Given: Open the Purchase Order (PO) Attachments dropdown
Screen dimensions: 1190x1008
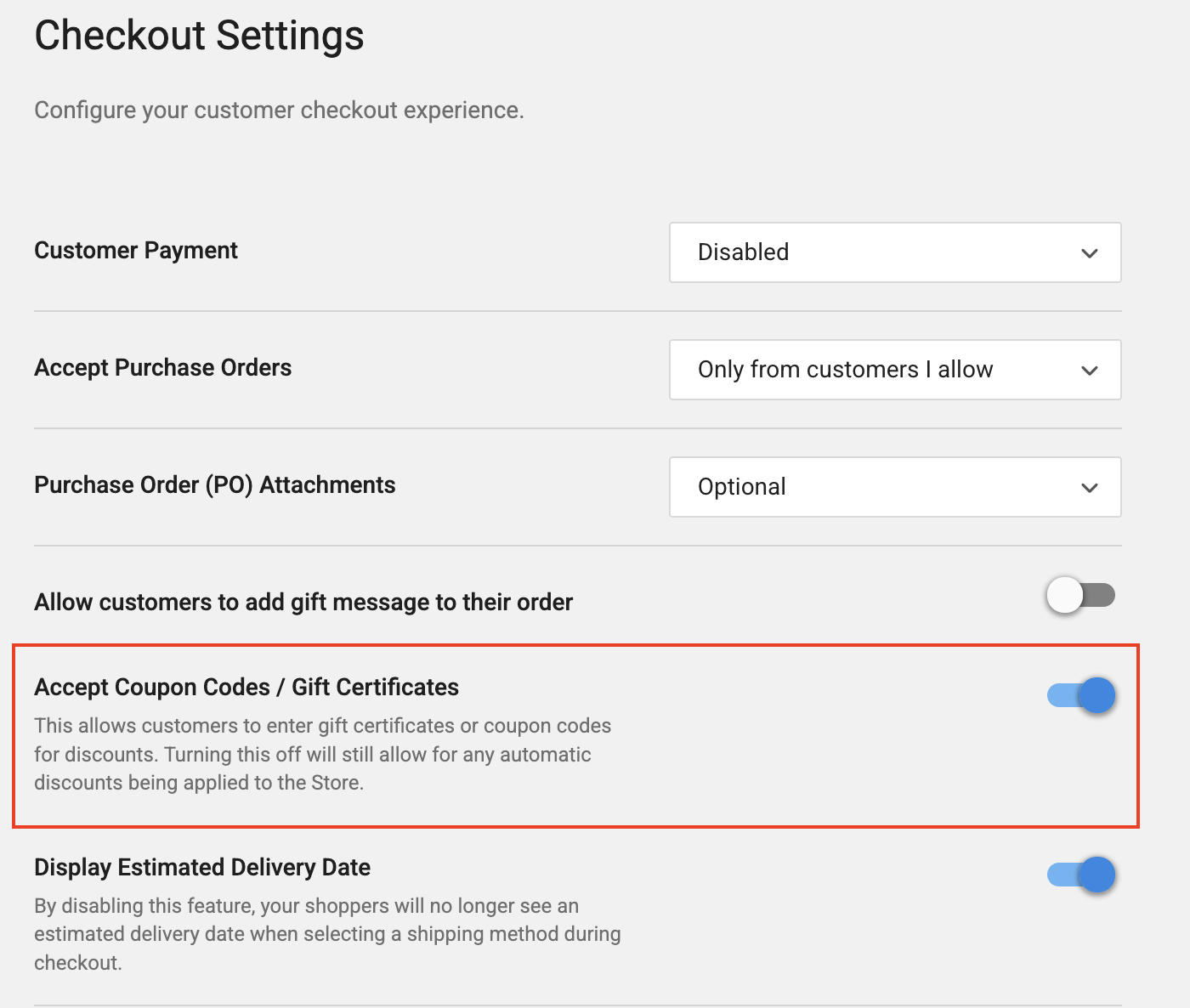Looking at the screenshot, I should tap(894, 487).
